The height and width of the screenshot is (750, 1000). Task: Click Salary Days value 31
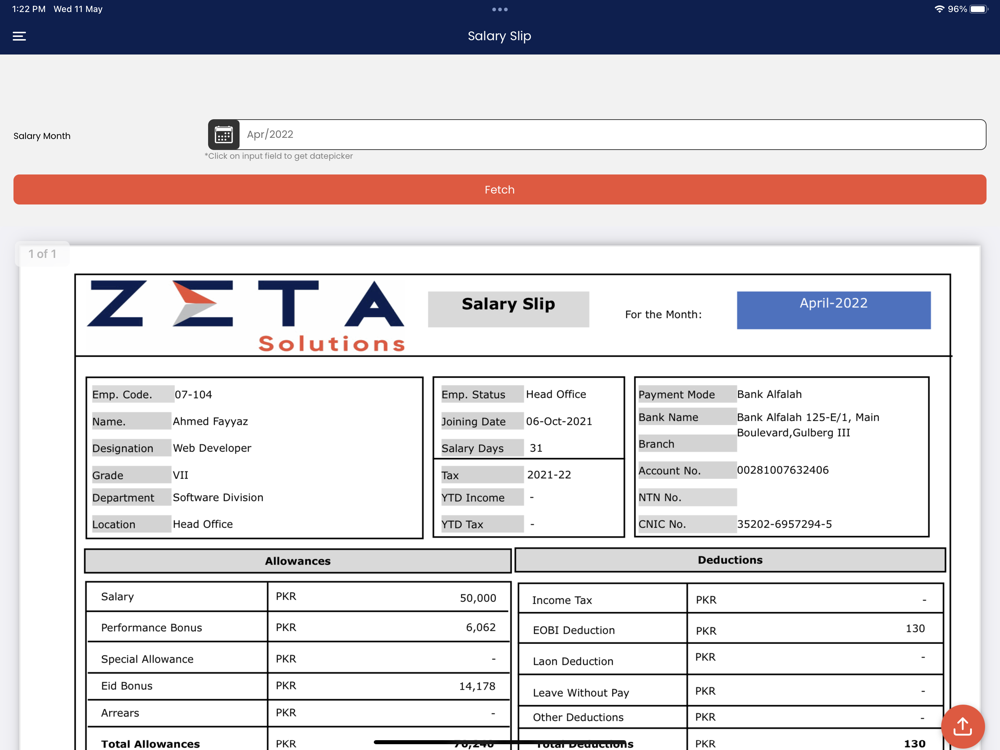536,448
